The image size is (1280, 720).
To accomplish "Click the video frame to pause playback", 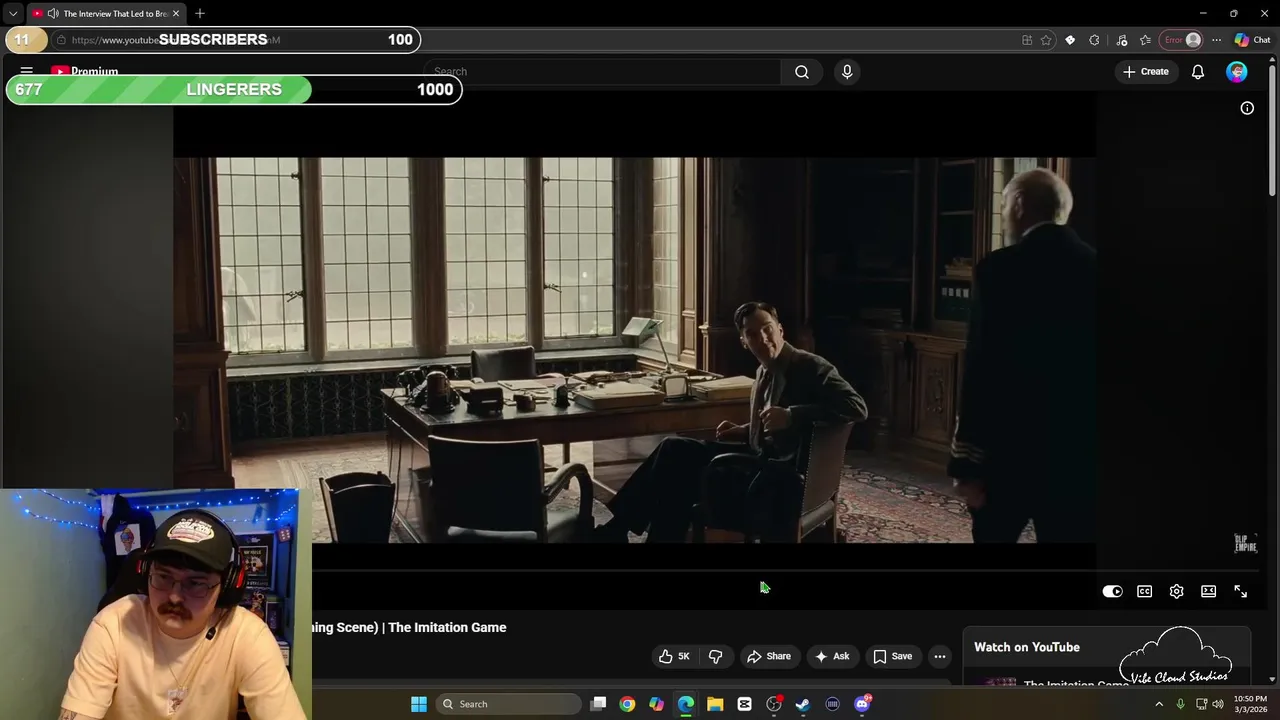I will point(634,350).
